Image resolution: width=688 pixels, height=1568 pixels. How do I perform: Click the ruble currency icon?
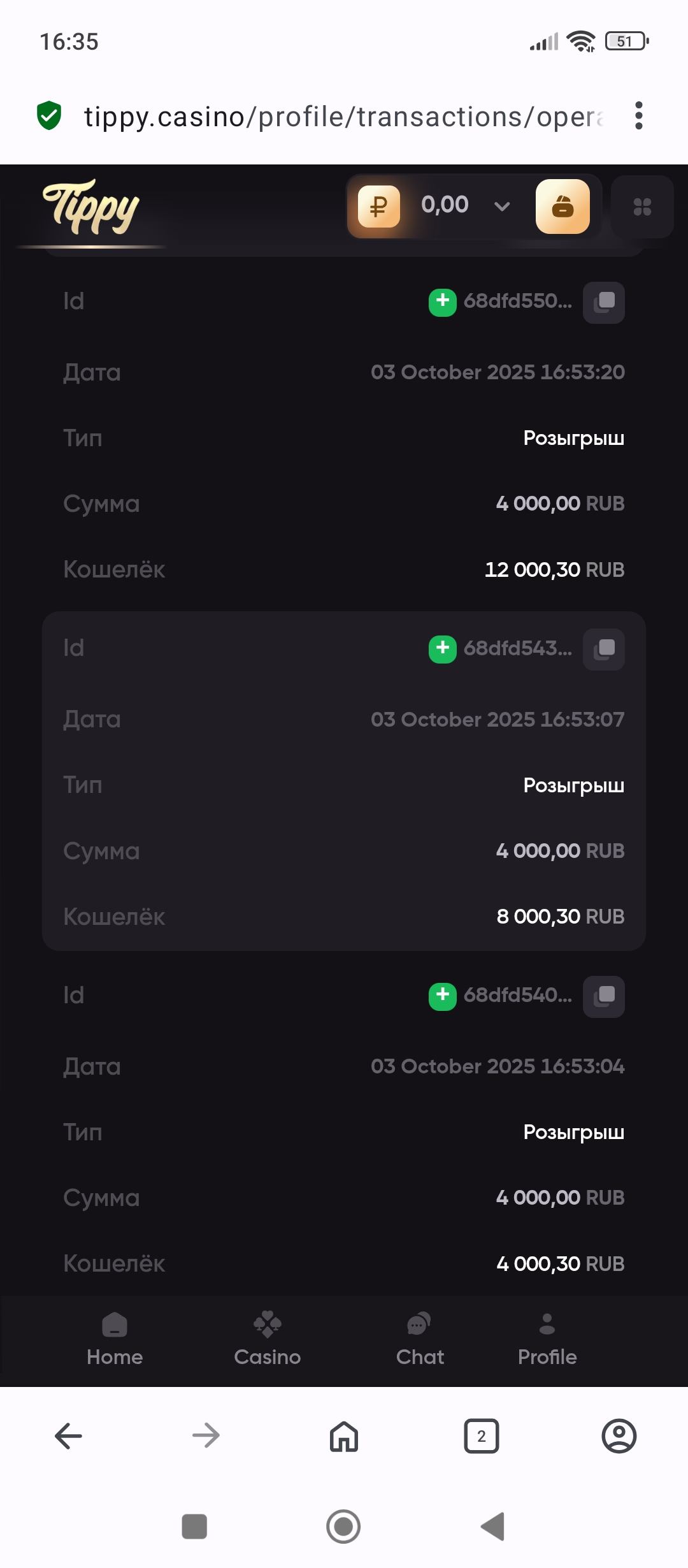coord(379,207)
